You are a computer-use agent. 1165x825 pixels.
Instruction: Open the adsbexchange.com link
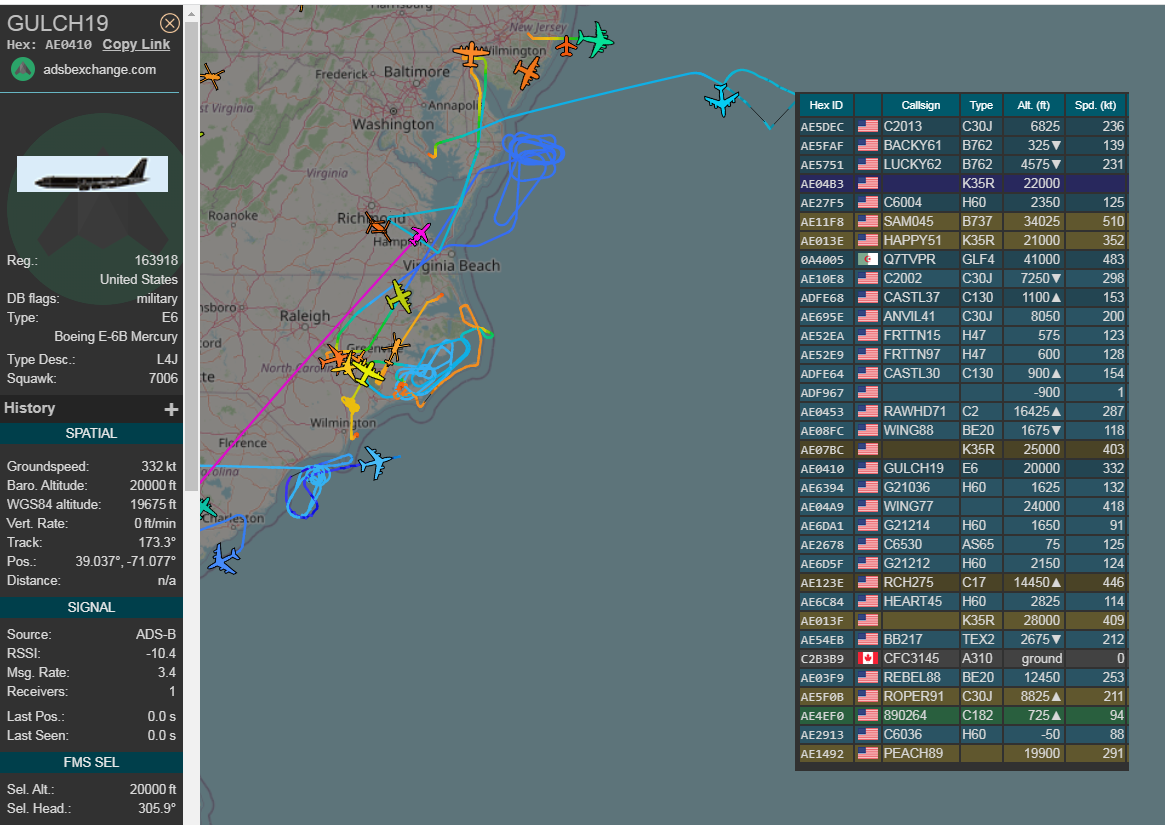(100, 70)
